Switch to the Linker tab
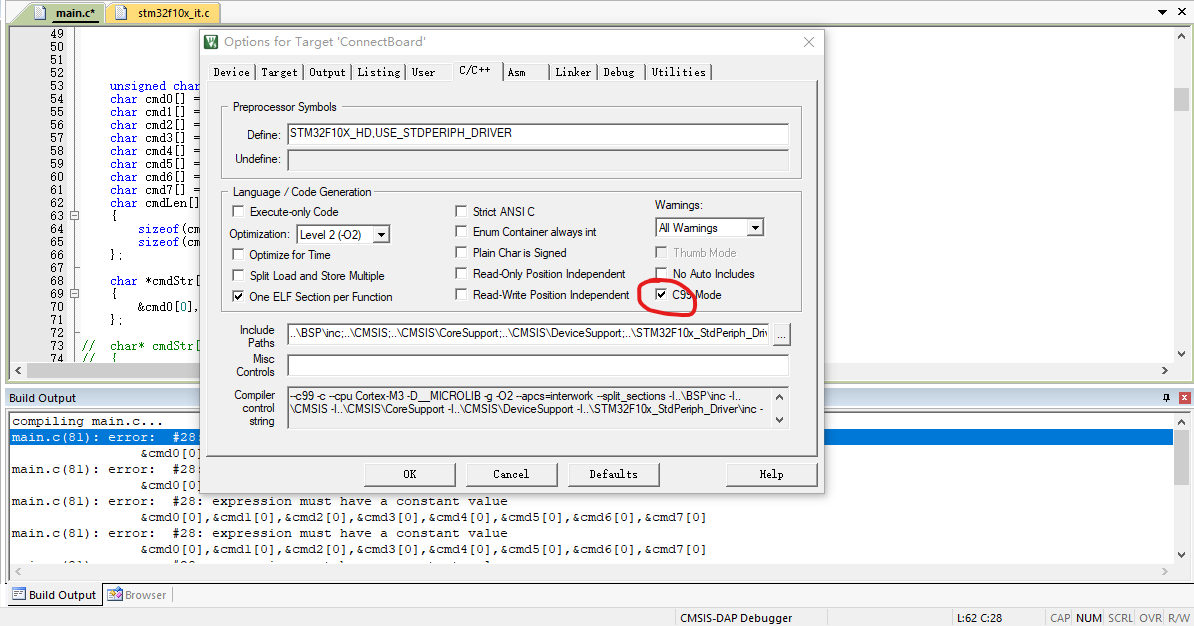 572,71
